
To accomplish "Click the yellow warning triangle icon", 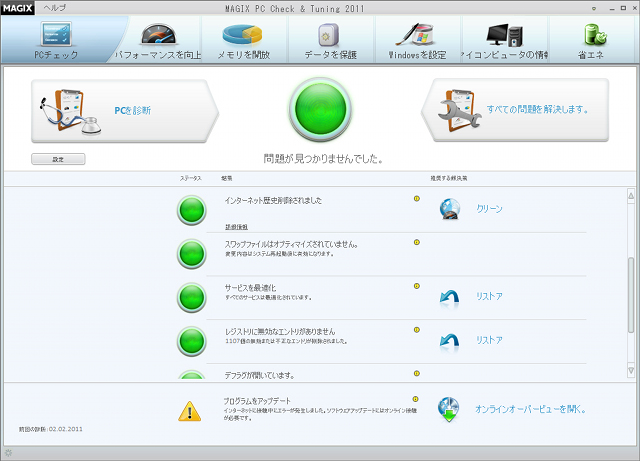I will [190, 411].
